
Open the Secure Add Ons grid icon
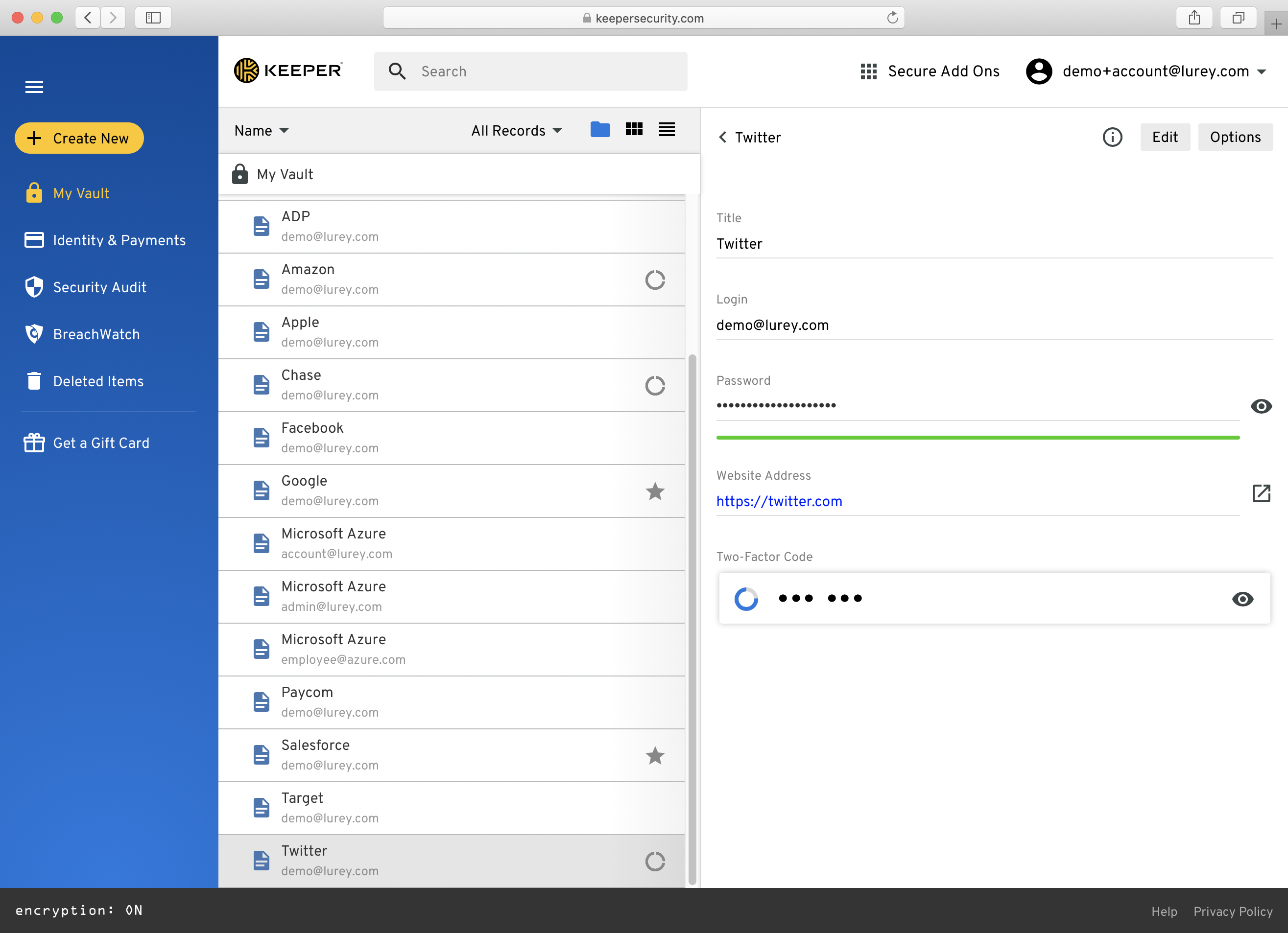click(868, 71)
